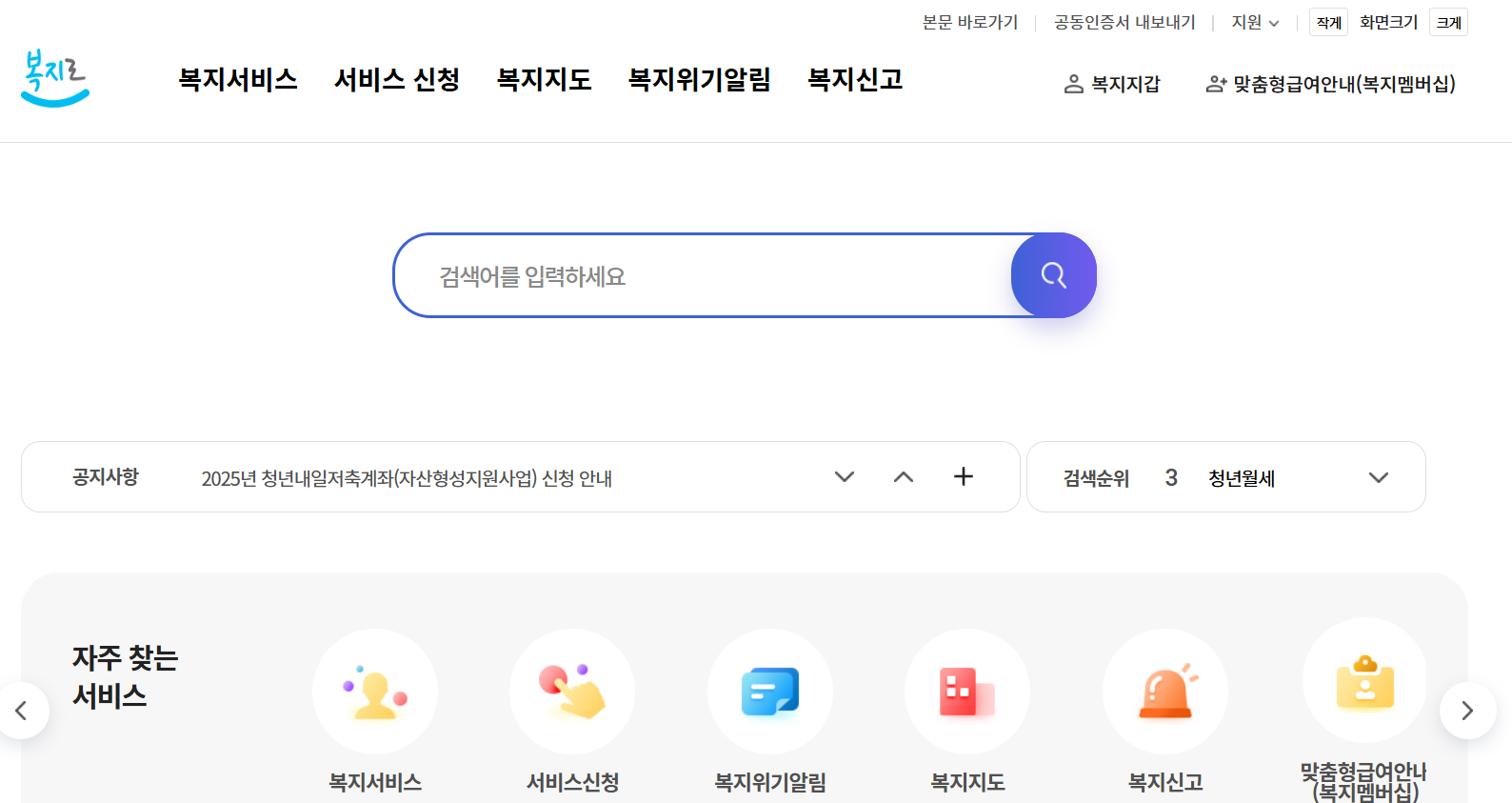
Task: Click 공동인증서 내보내기 link
Action: click(1124, 22)
